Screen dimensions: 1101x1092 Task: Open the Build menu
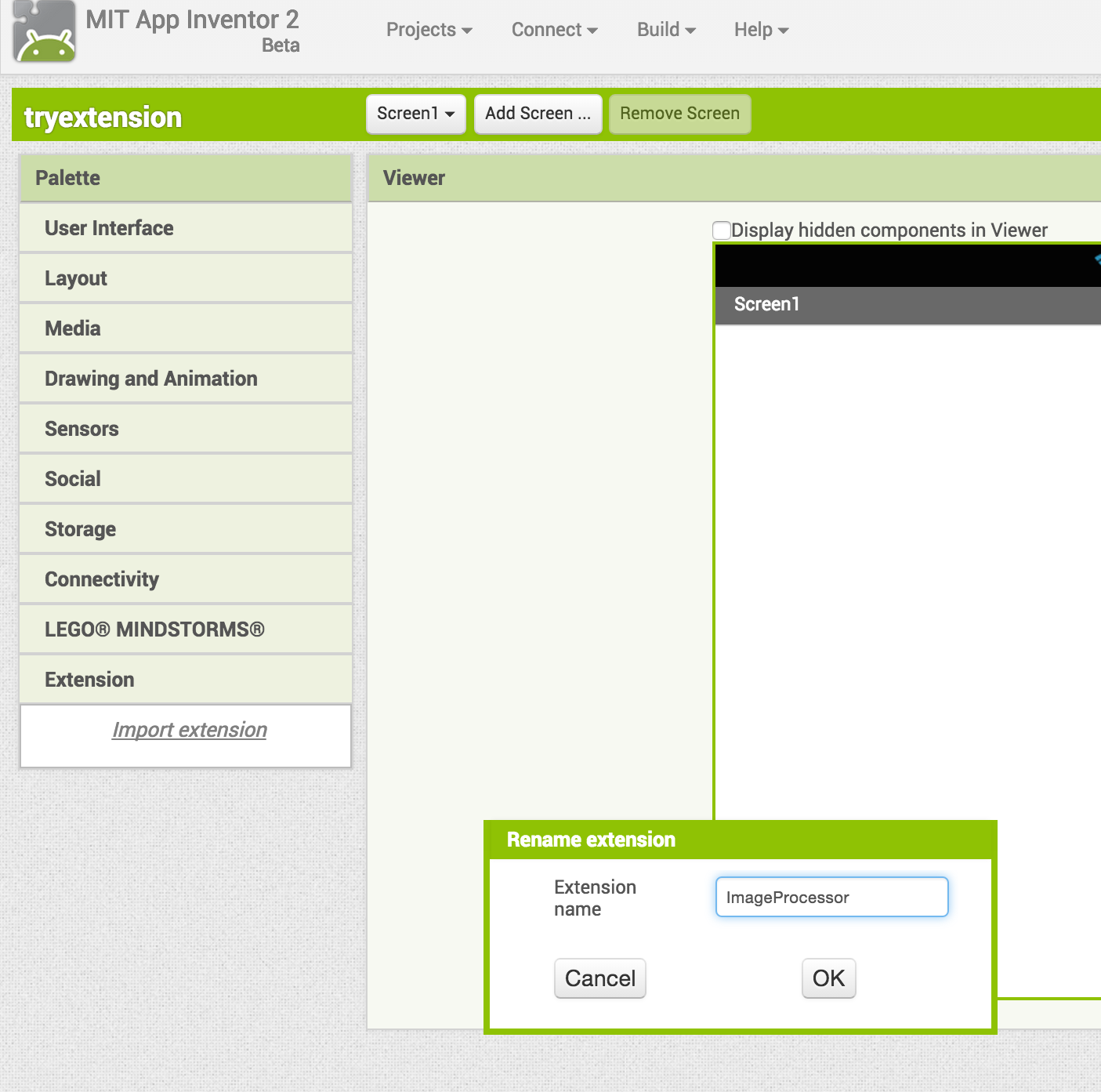click(x=666, y=30)
